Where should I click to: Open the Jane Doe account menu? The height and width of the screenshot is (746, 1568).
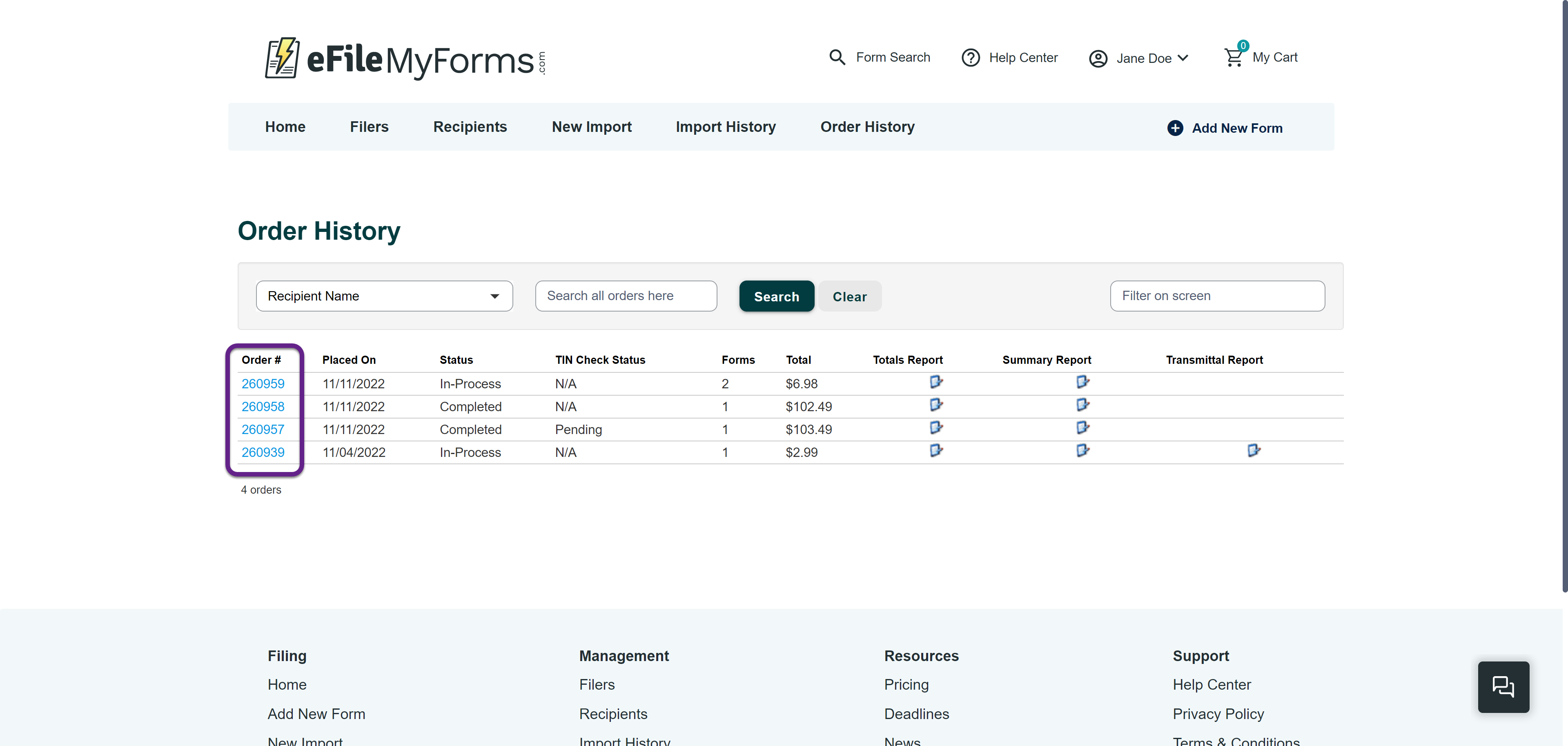[x=1138, y=58]
